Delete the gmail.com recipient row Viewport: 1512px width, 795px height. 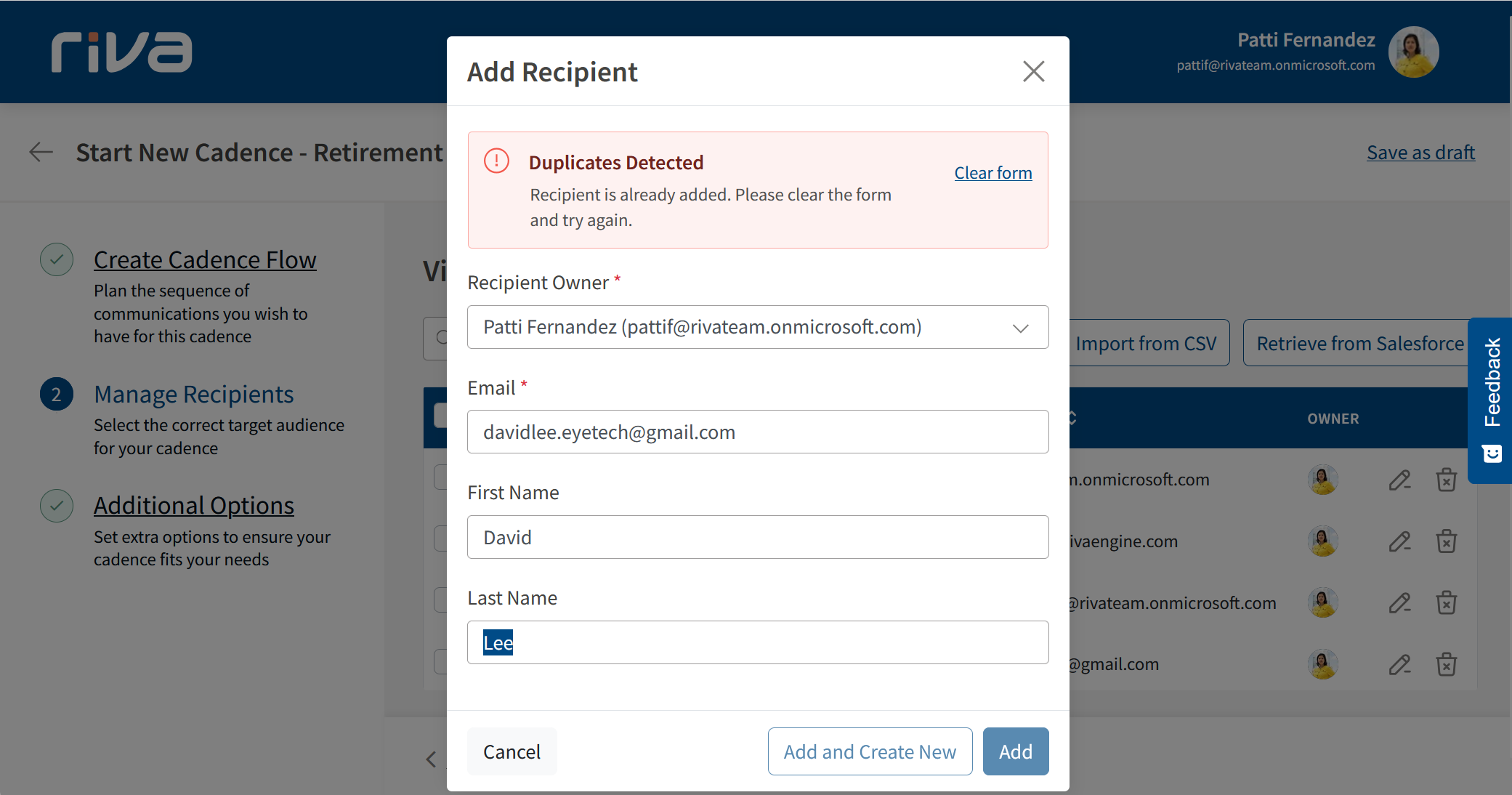coord(1446,664)
